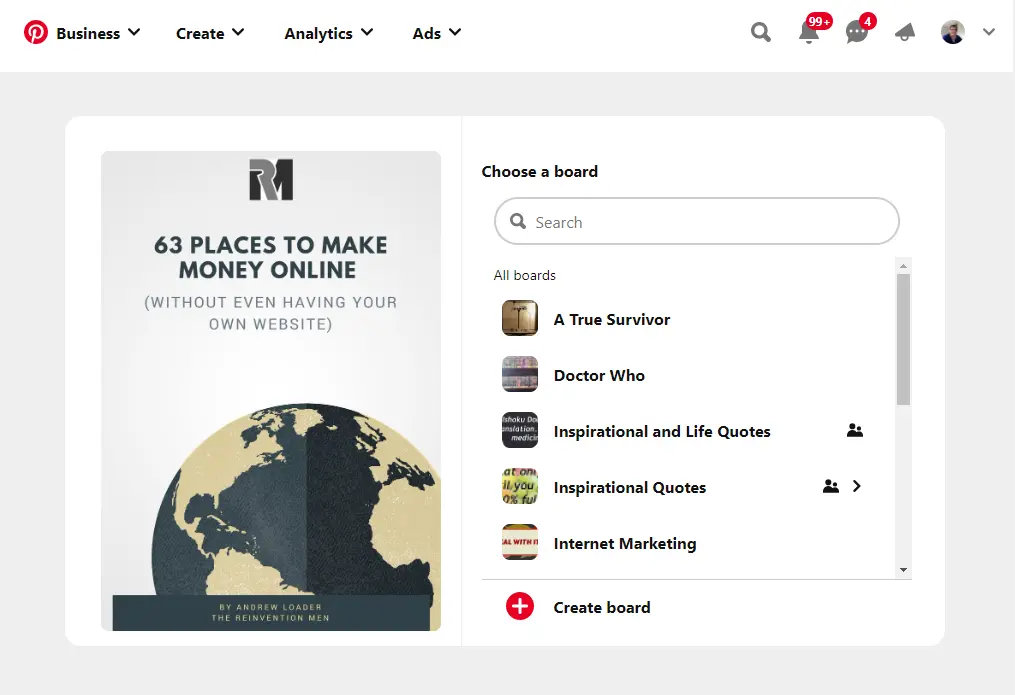The height and width of the screenshot is (695, 1015).
Task: Click the profile avatar picture
Action: click(953, 33)
